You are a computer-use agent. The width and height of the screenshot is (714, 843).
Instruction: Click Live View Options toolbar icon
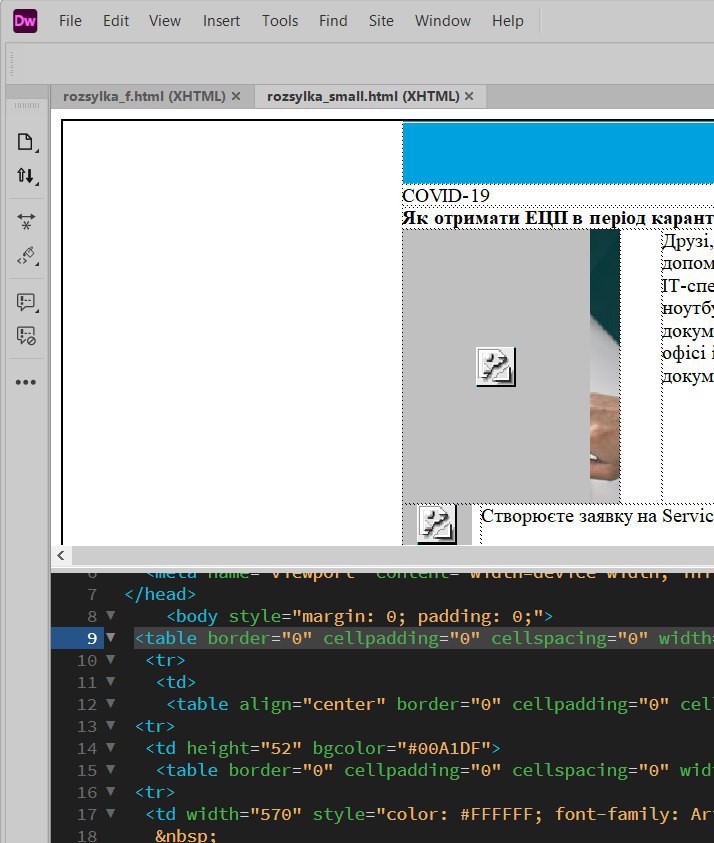click(26, 222)
